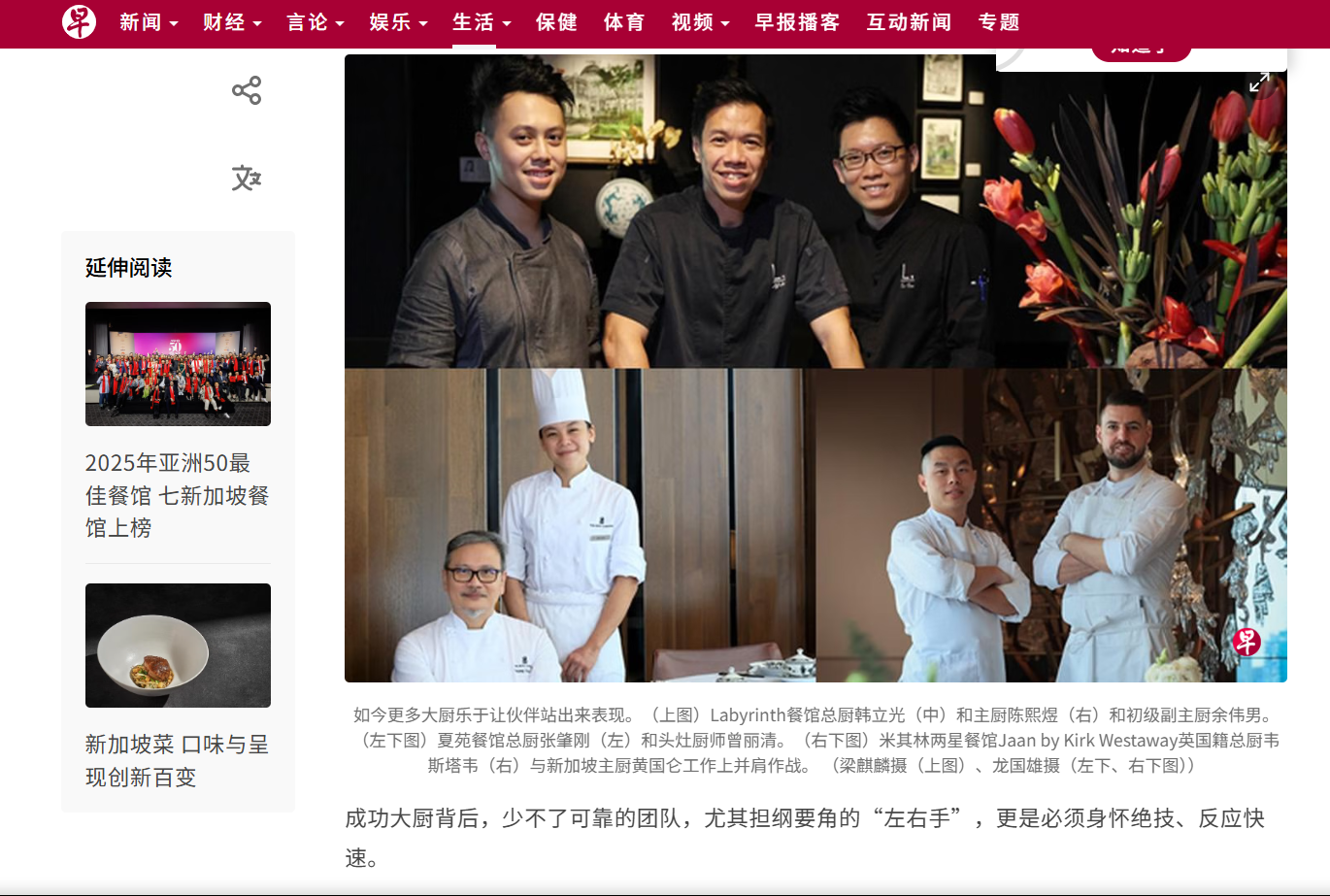Click the Asia's 50 Best group photo thumbnail
1330x896 pixels.
click(178, 364)
